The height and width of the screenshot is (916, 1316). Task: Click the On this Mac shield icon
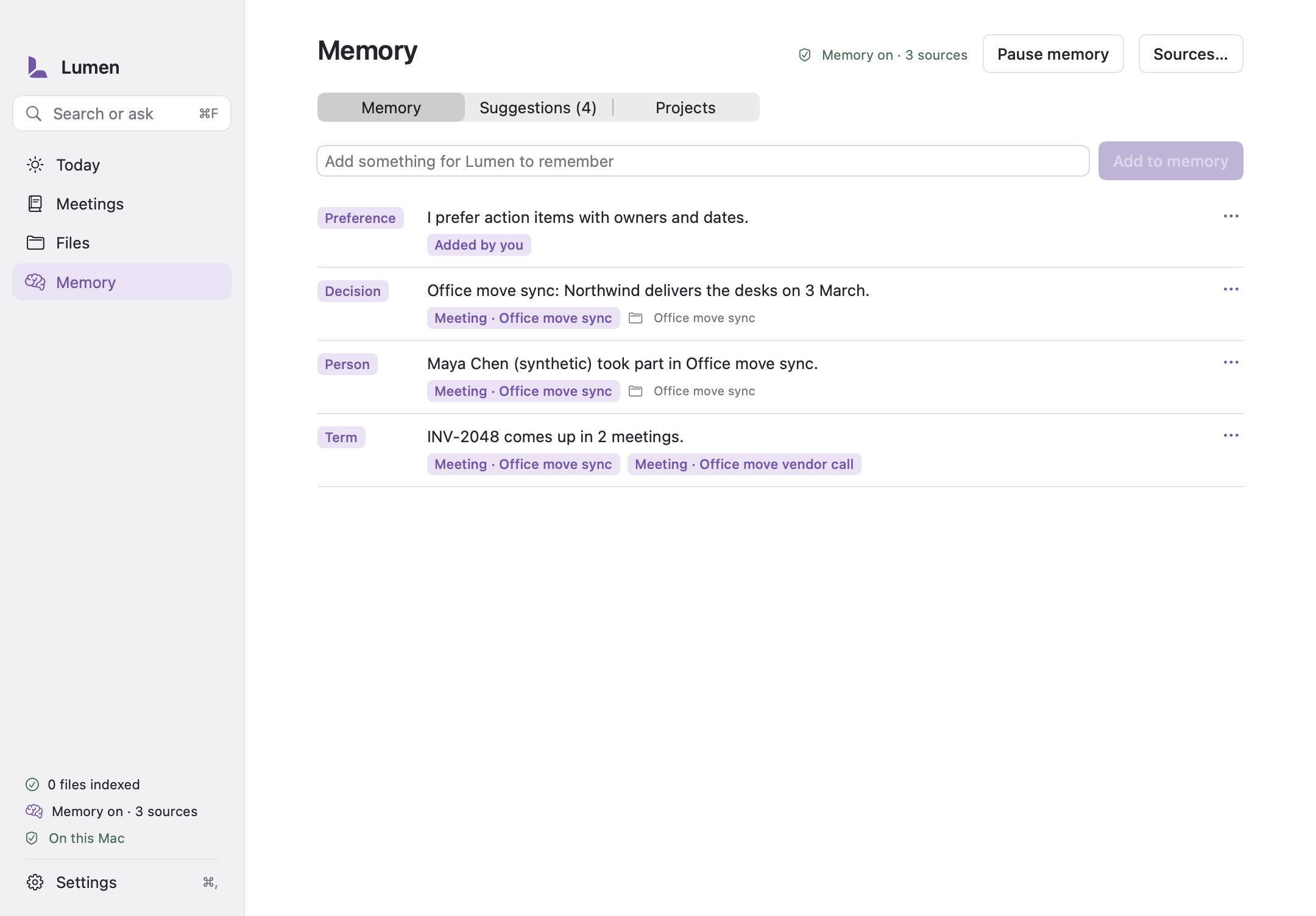click(x=32, y=838)
